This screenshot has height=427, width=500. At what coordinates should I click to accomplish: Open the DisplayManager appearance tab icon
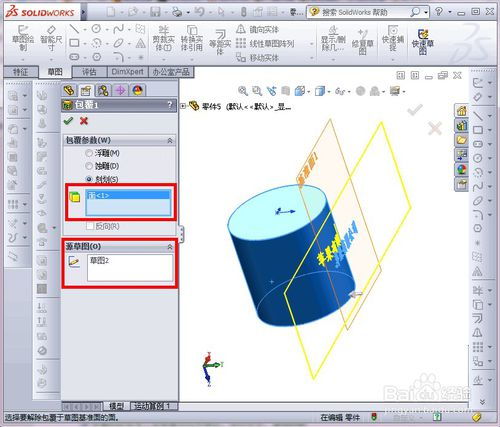(138, 90)
